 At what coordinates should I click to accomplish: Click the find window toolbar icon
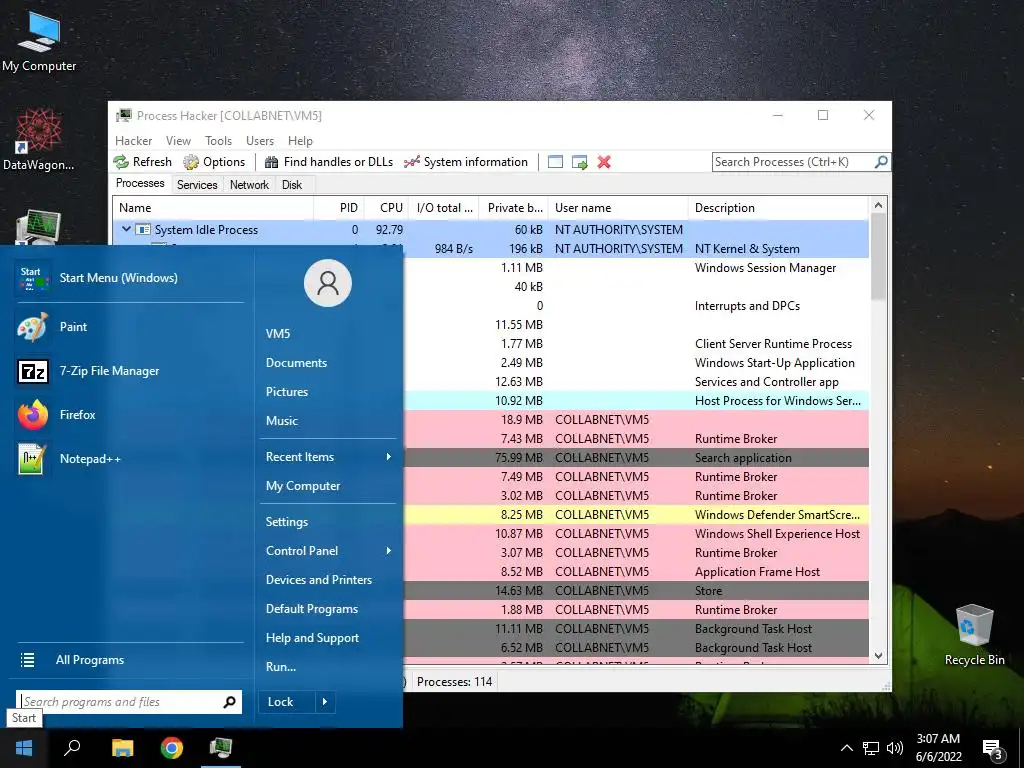(555, 162)
